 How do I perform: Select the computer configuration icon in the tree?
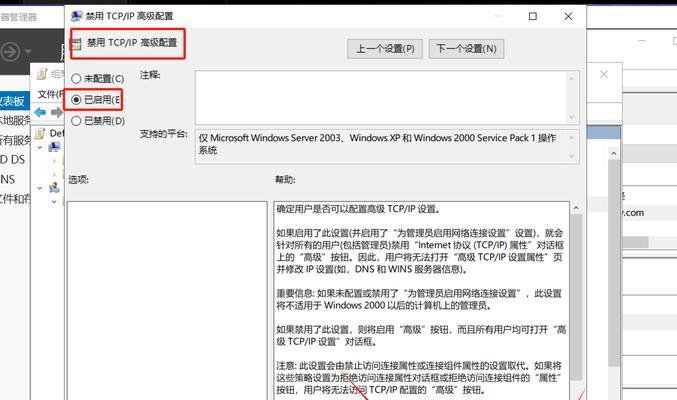click(x=55, y=147)
